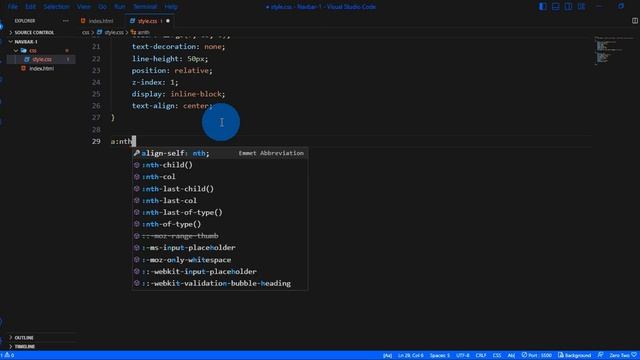This screenshot has width=640, height=360.
Task: Open the Run menu
Action: pyautogui.click(x=120, y=7)
